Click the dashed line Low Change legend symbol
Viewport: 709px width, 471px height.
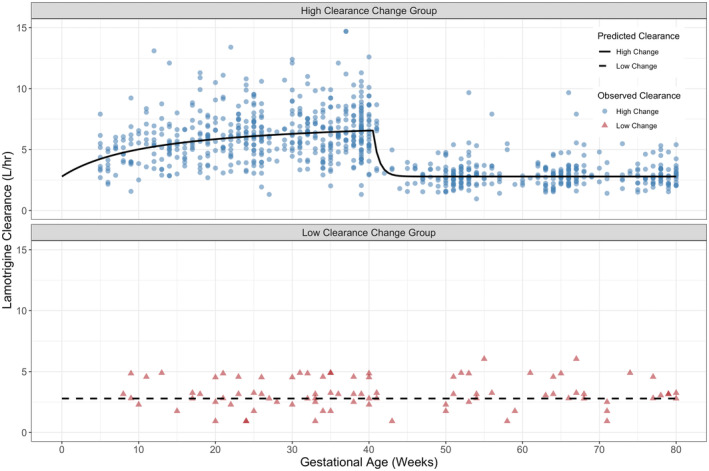pos(602,66)
